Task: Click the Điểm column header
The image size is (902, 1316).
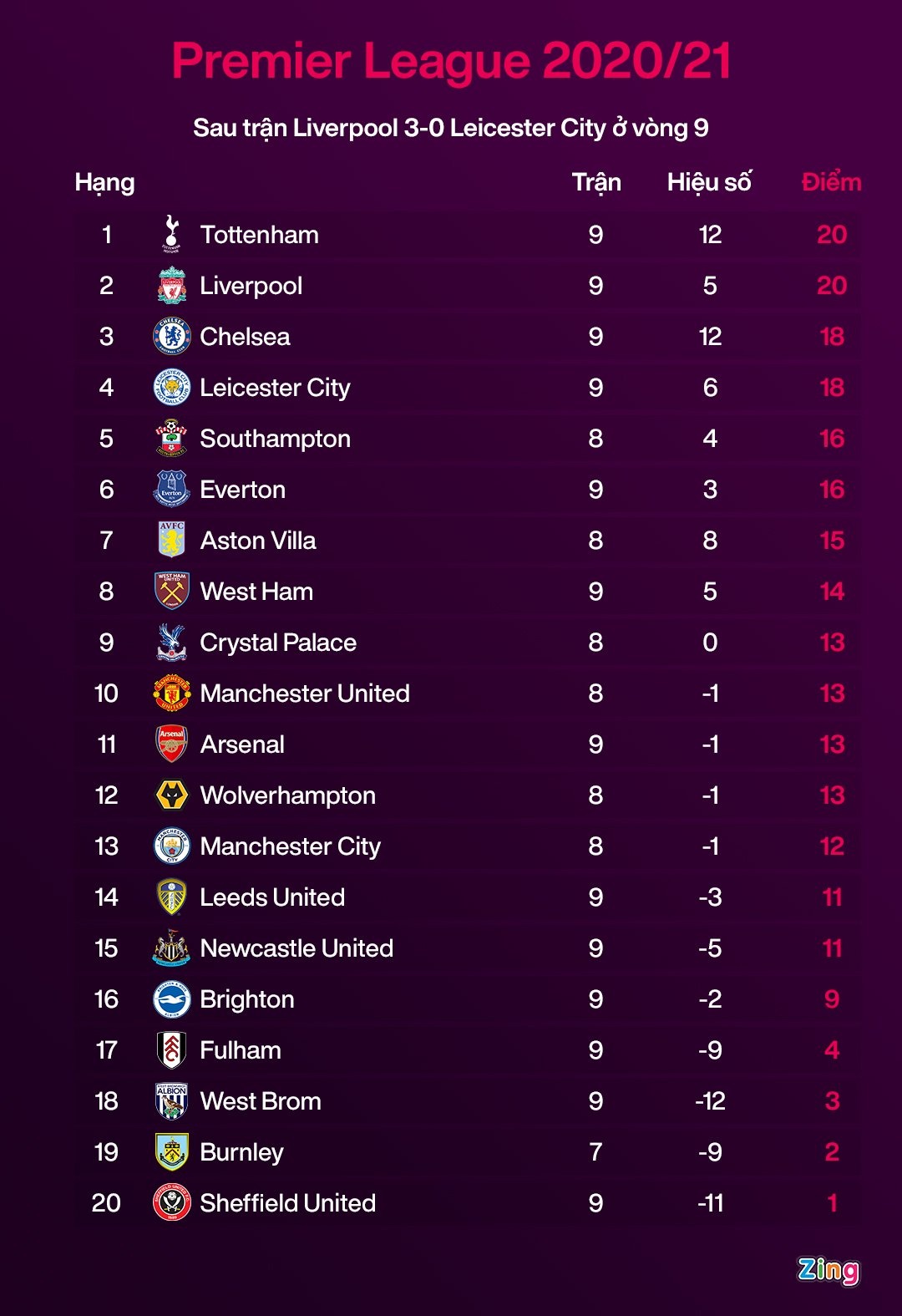Action: point(831,182)
